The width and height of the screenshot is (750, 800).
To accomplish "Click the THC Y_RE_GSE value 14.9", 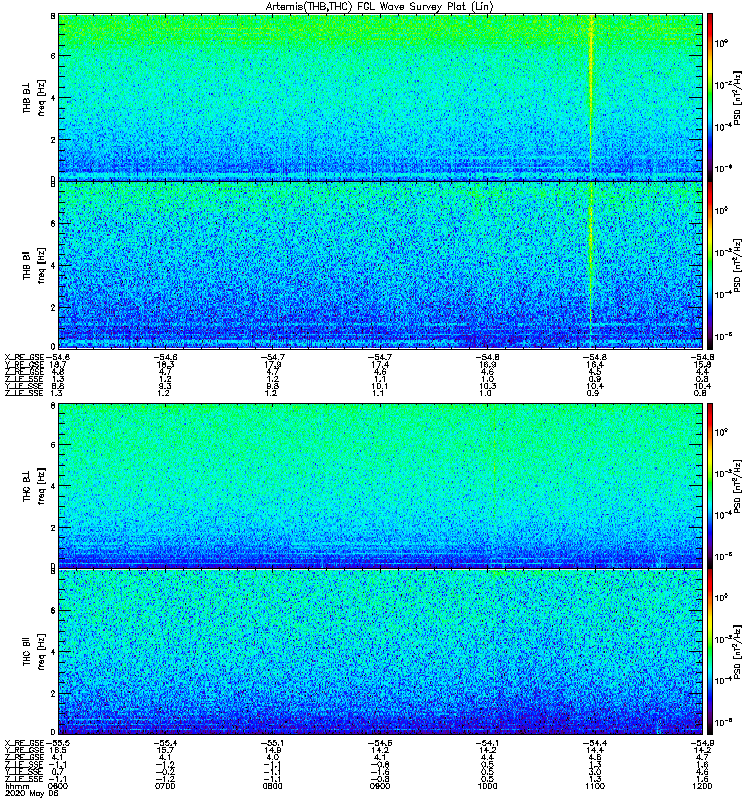I will point(272,750).
